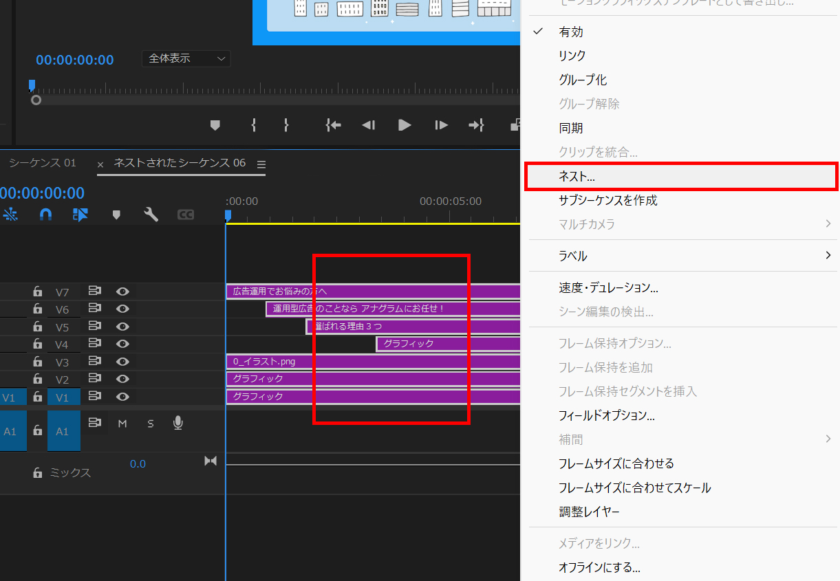
Task: Mute audio track A1 with M button
Action: 122,423
